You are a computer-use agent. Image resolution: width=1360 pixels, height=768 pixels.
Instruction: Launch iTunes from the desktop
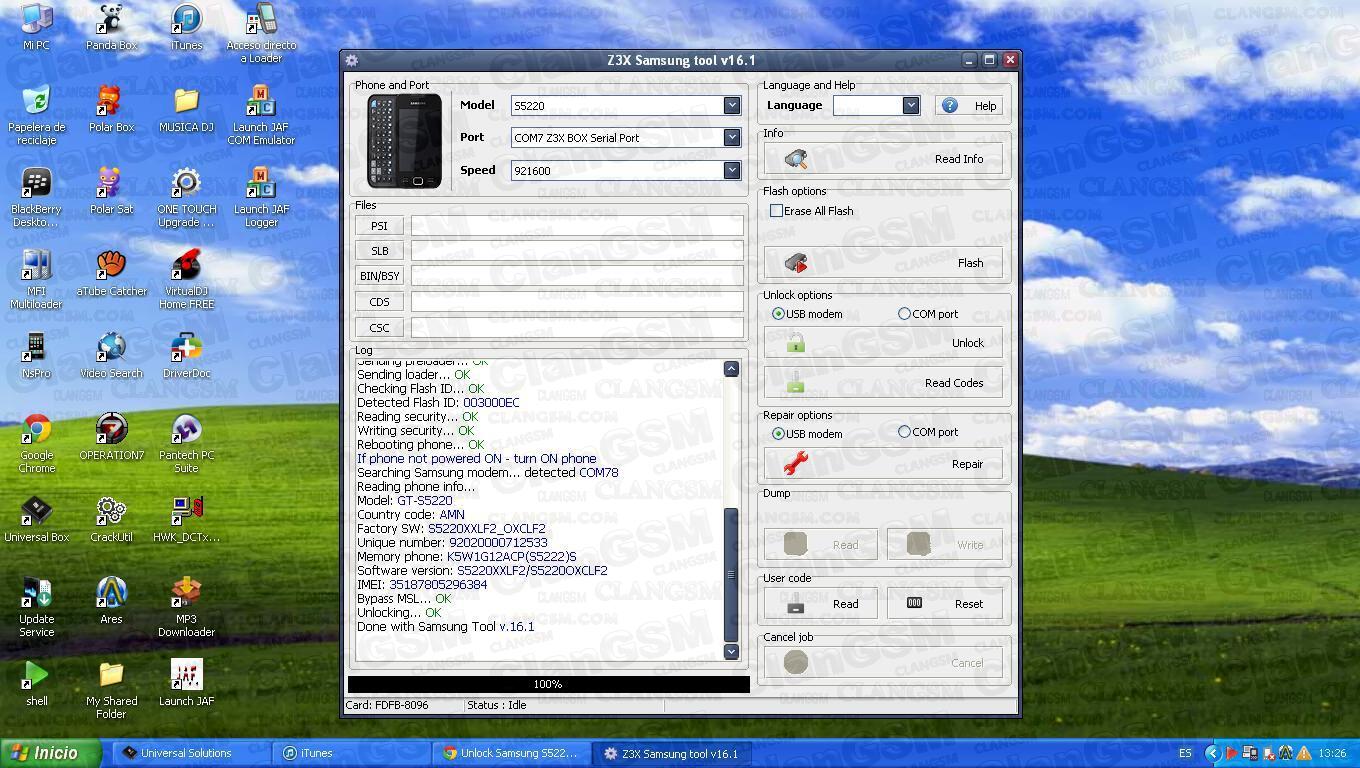pos(186,27)
